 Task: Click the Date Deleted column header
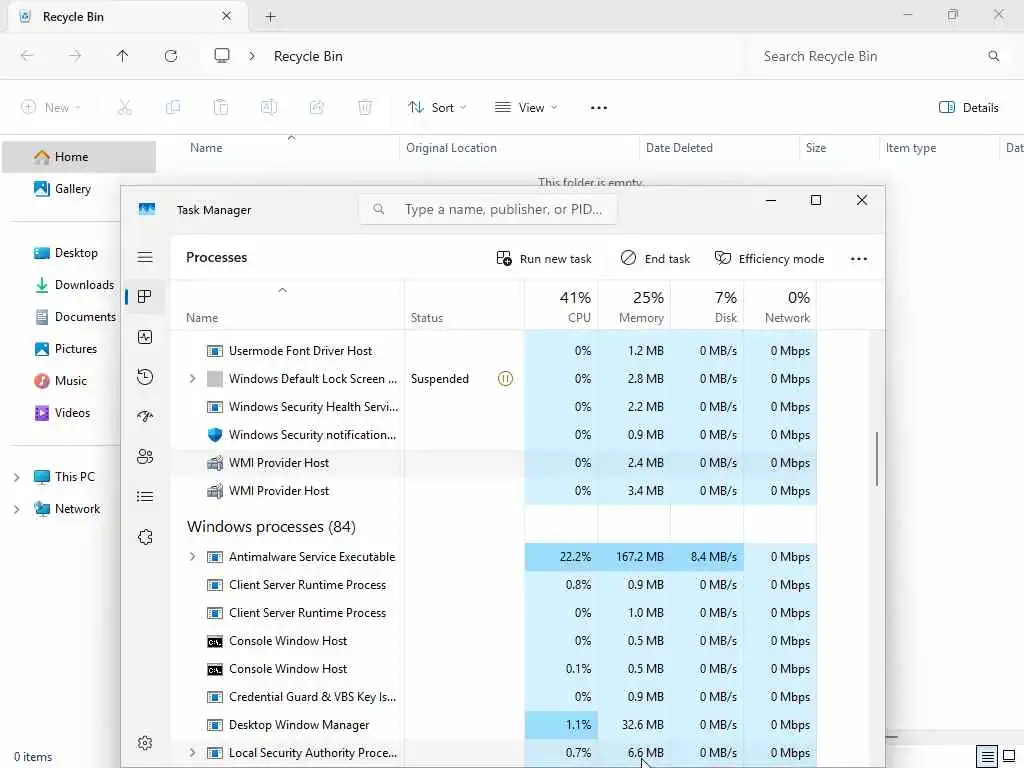pos(719,148)
